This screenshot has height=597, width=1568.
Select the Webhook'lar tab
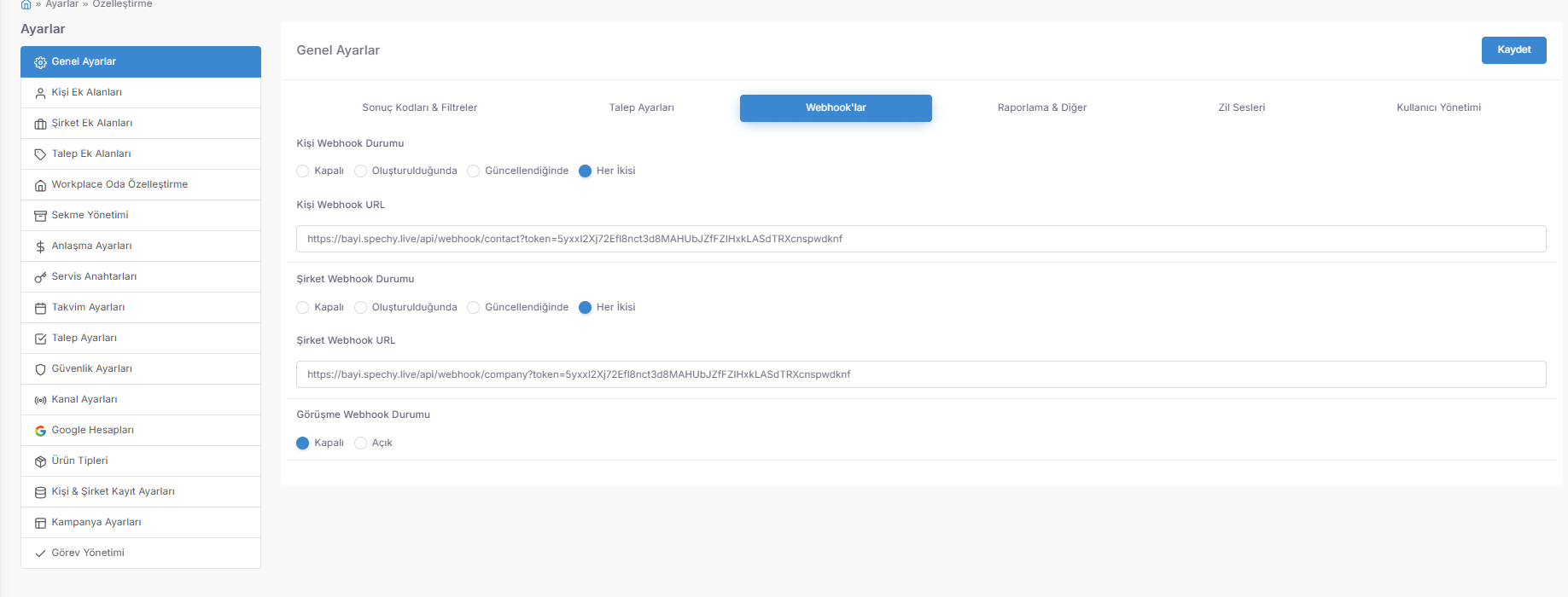pos(836,107)
